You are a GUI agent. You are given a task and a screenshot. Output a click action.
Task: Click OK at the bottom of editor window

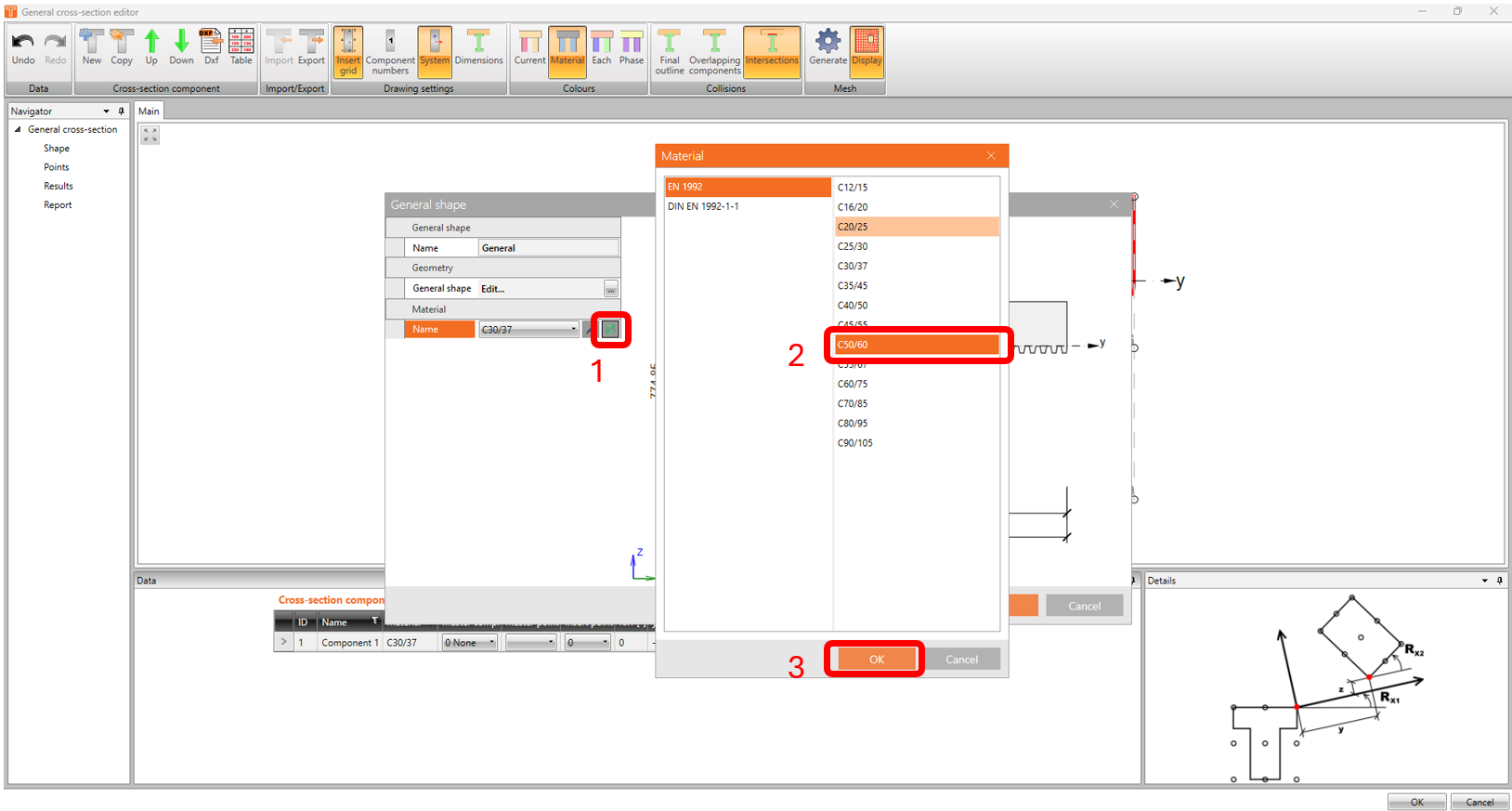[1416, 803]
